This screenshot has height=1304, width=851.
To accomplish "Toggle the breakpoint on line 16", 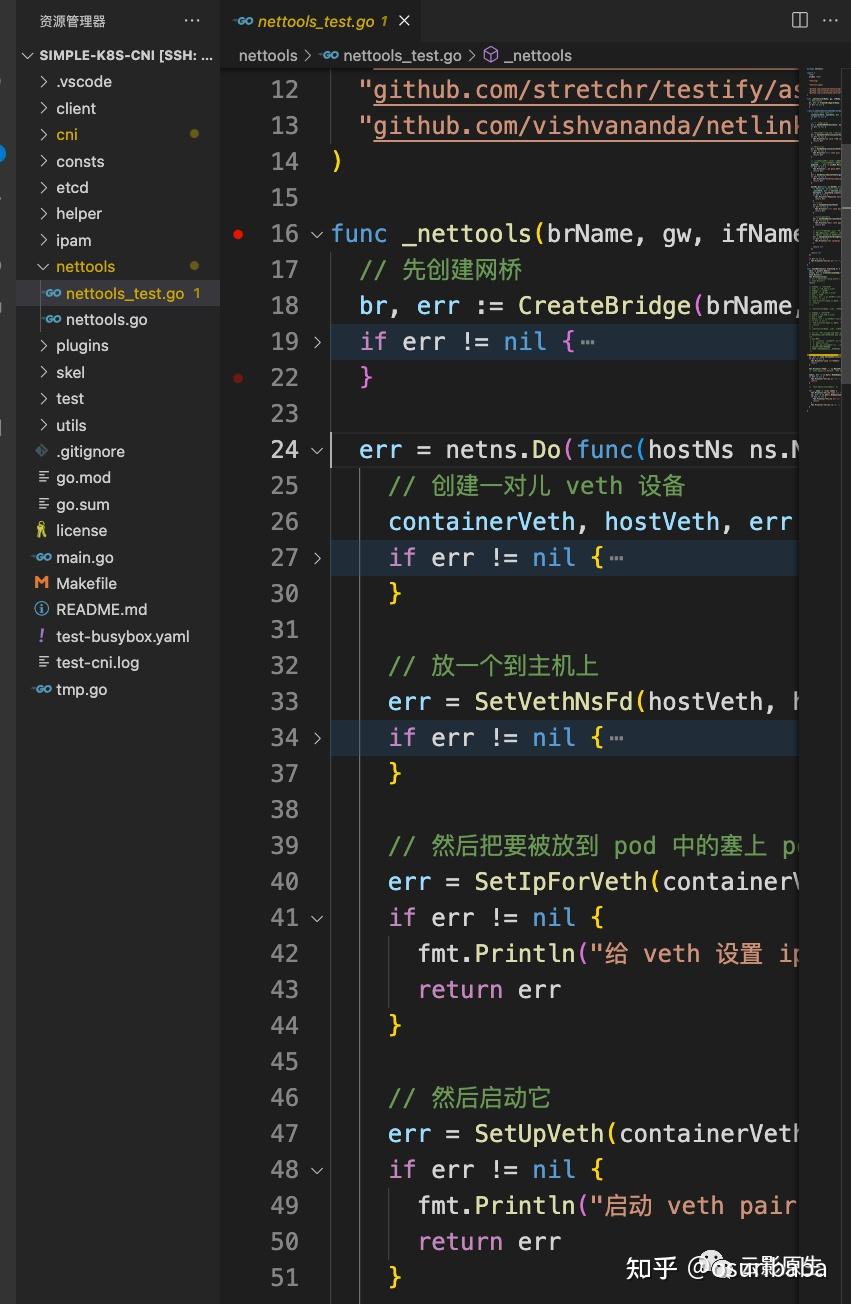I will point(238,234).
